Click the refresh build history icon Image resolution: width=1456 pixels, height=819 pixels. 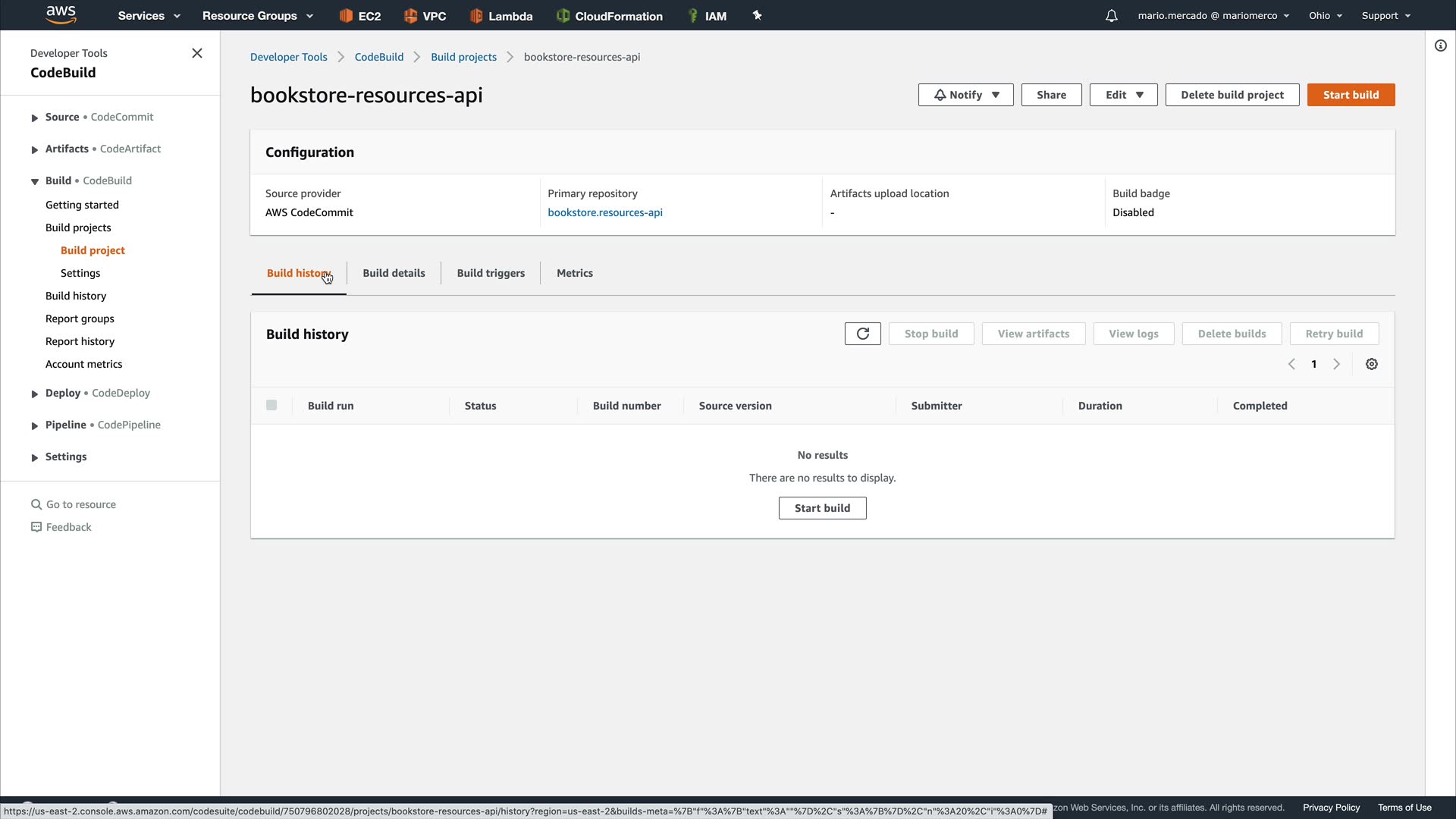click(x=862, y=334)
